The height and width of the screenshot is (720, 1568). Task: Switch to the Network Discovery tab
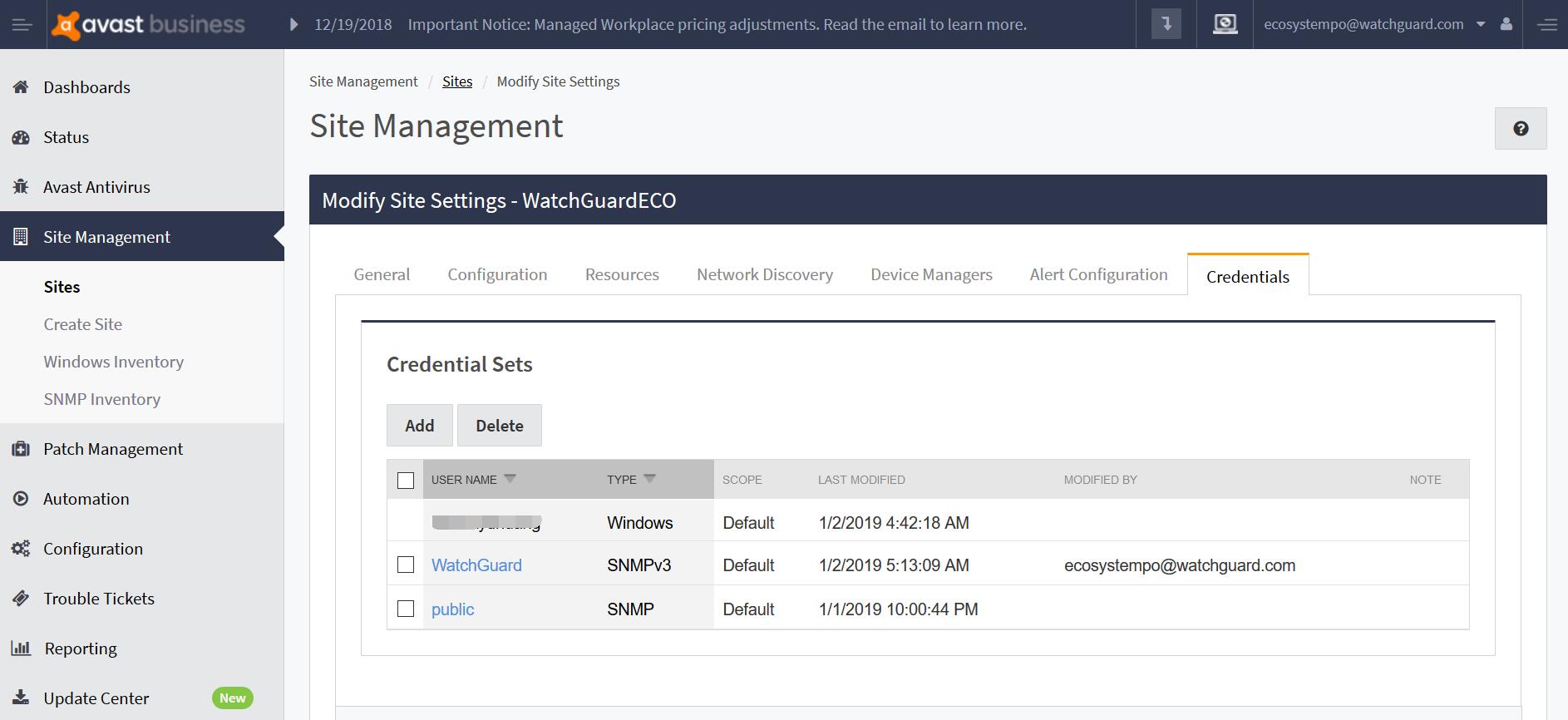(765, 274)
